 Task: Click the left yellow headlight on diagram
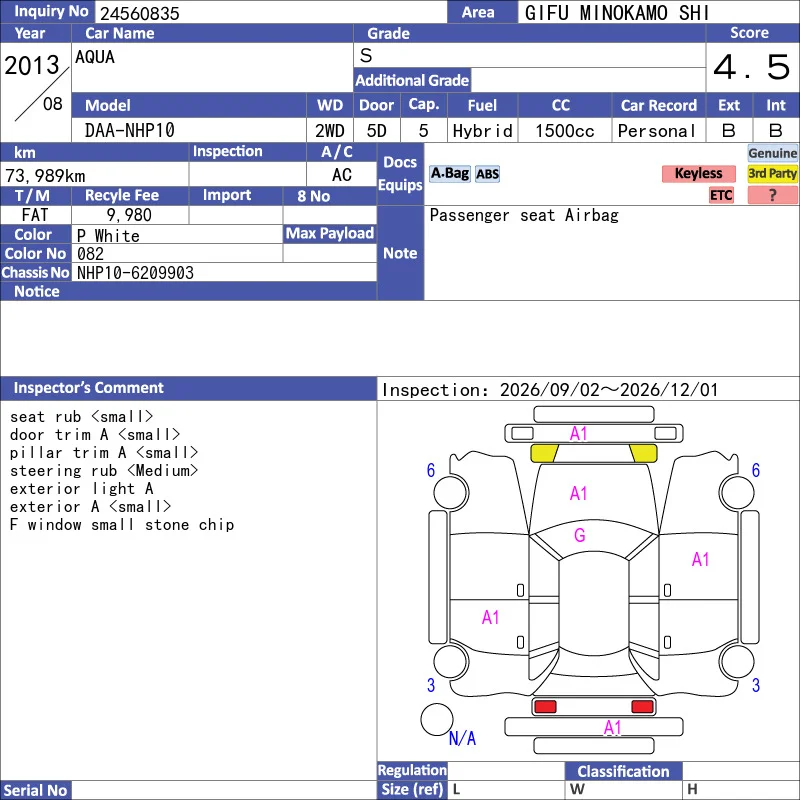[544, 453]
